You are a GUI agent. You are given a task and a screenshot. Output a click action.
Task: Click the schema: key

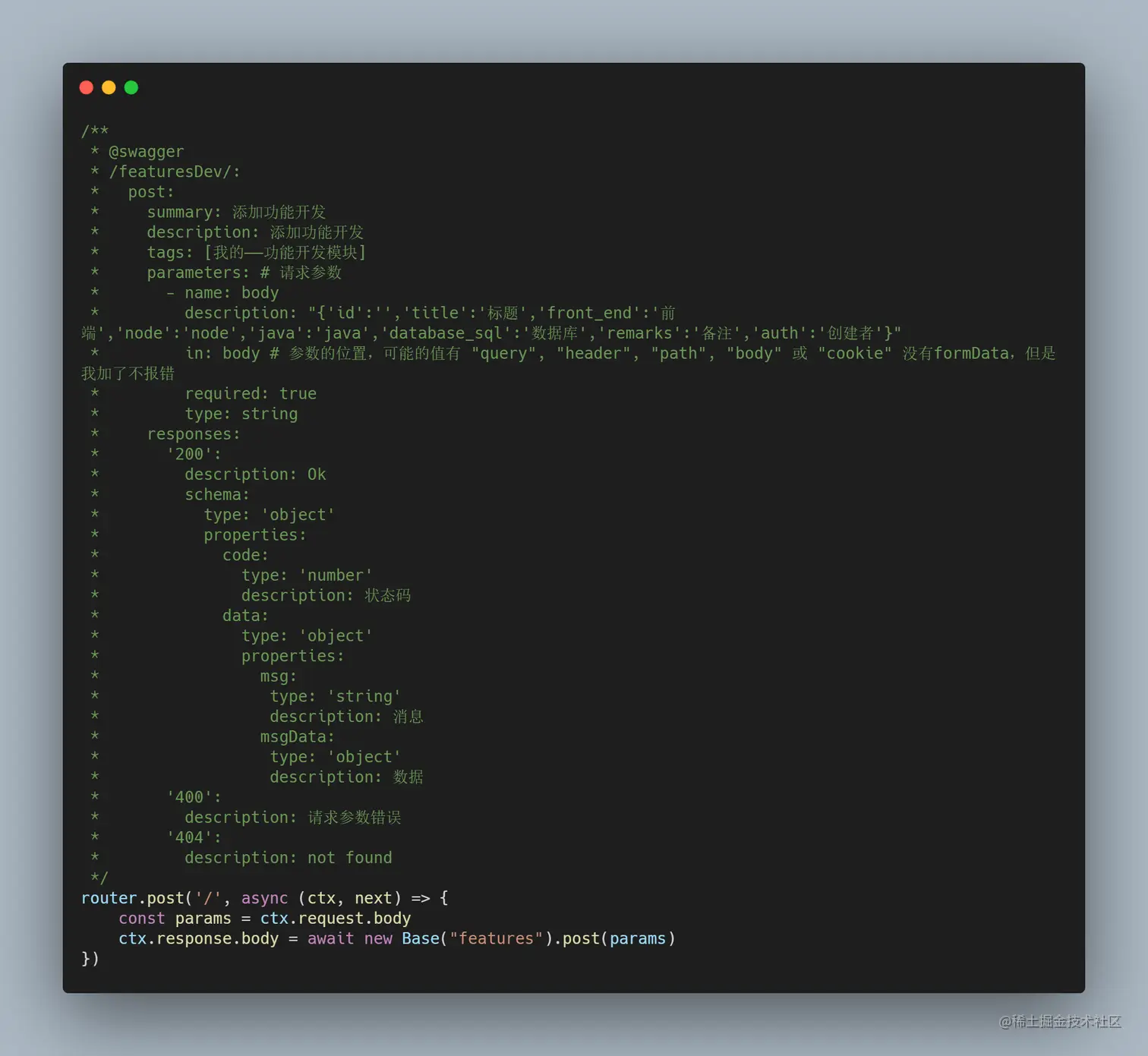click(217, 495)
